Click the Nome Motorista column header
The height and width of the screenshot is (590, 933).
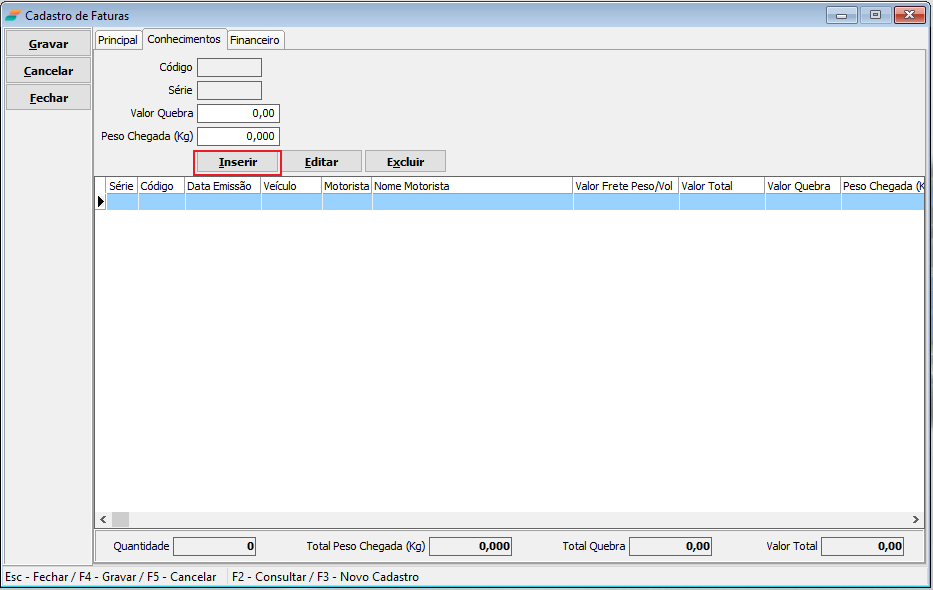coord(472,186)
